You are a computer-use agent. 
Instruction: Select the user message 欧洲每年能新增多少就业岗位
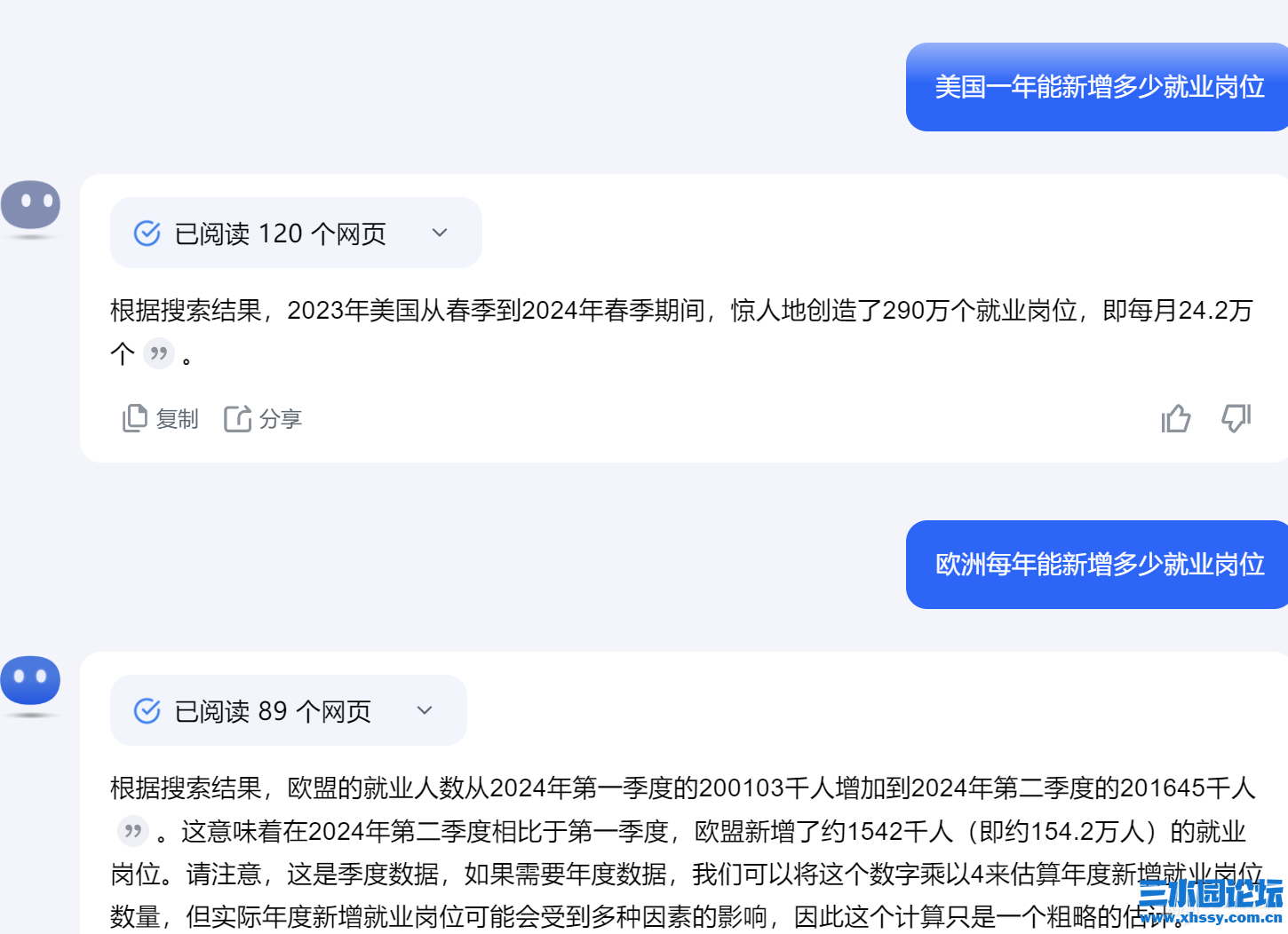(1099, 565)
